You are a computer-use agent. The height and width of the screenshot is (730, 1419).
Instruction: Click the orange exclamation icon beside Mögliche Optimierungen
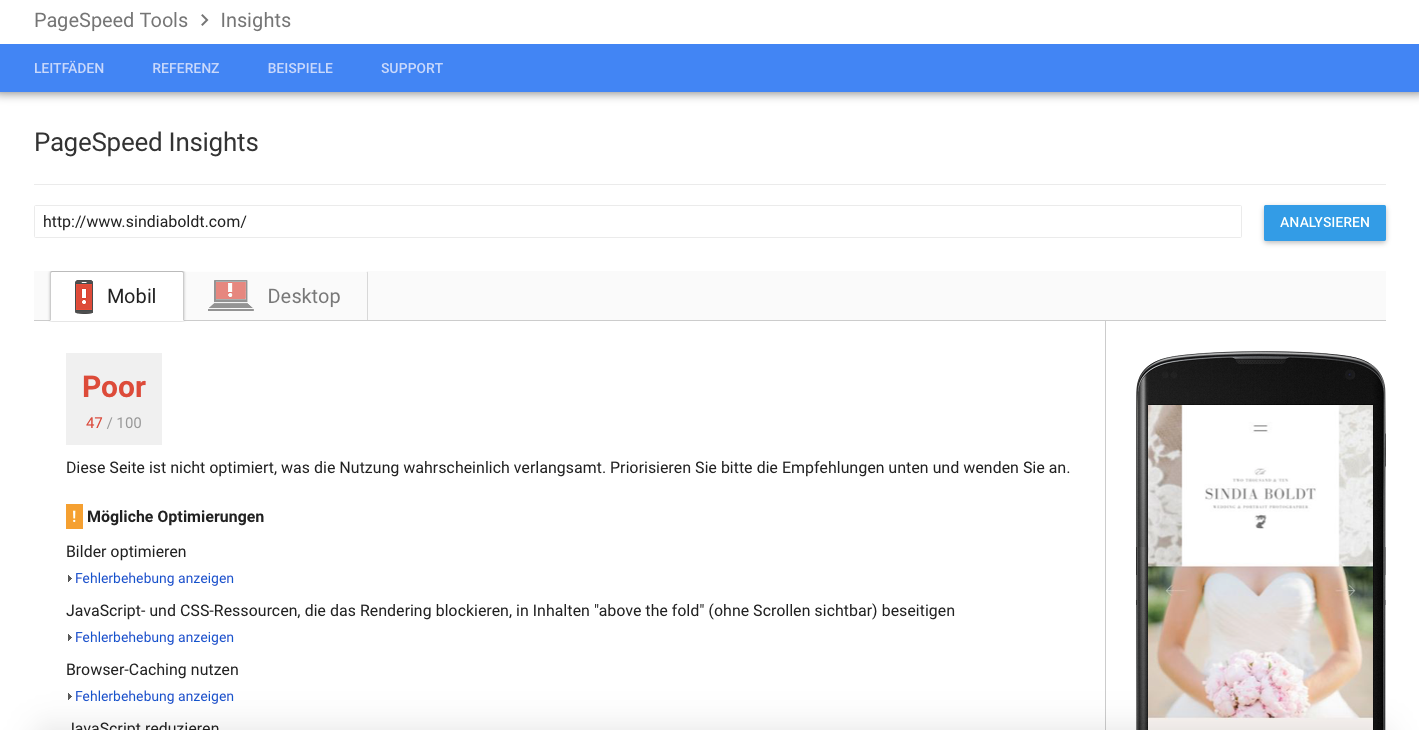(x=74, y=517)
